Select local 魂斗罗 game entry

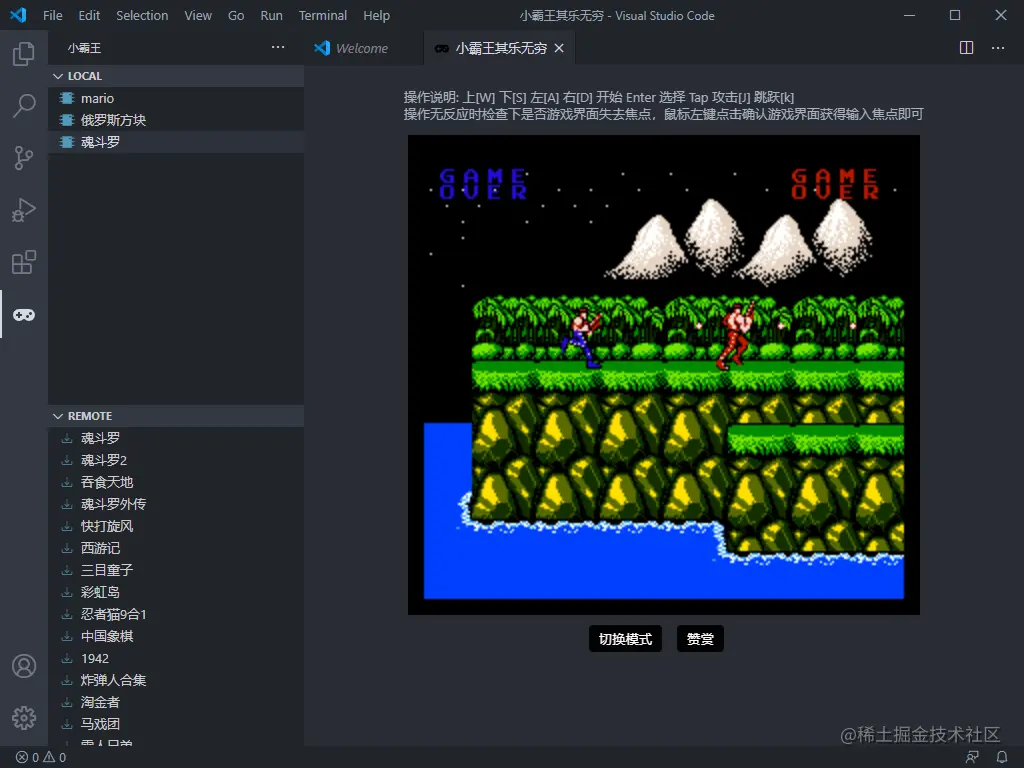pos(176,142)
